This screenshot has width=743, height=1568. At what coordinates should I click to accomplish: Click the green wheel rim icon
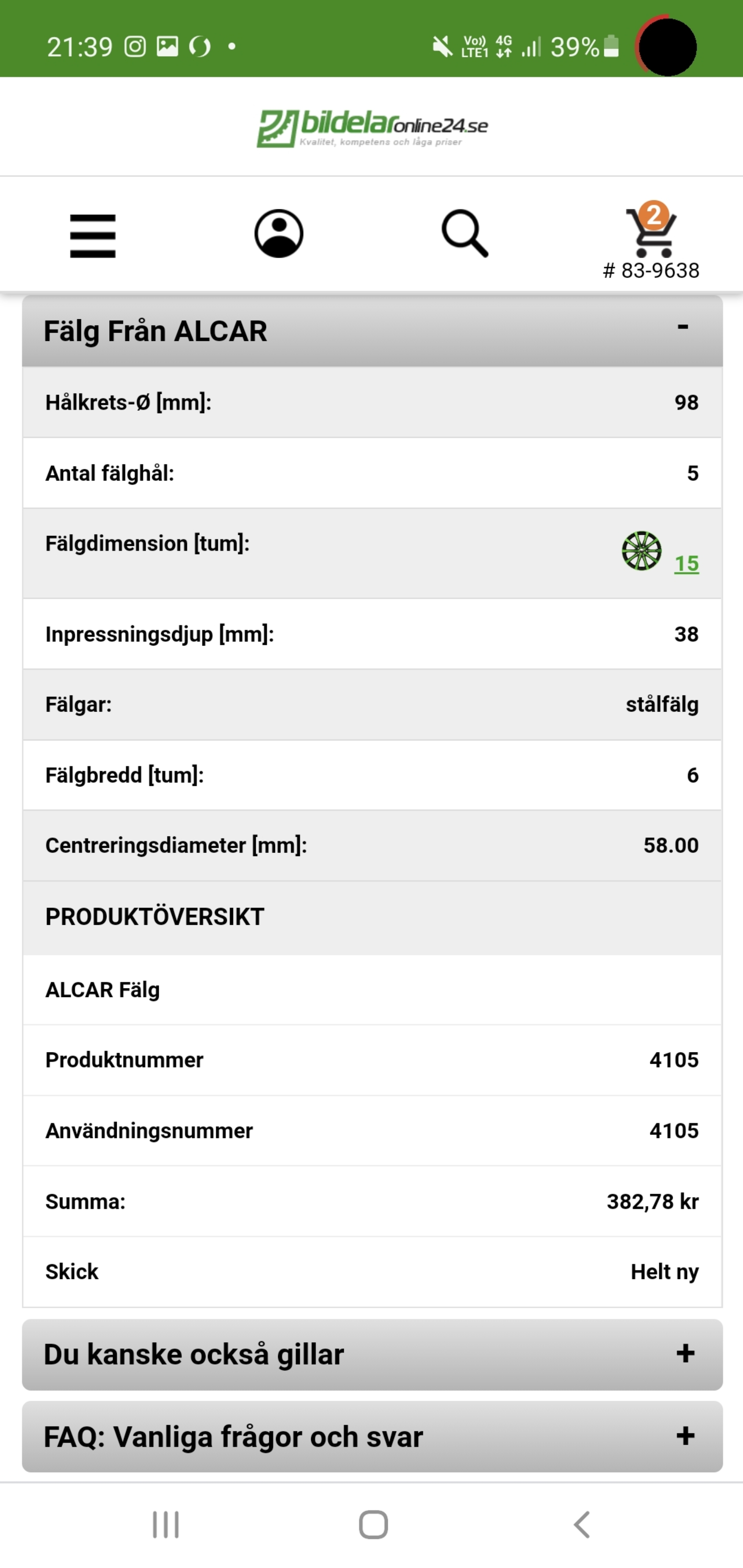(x=641, y=551)
